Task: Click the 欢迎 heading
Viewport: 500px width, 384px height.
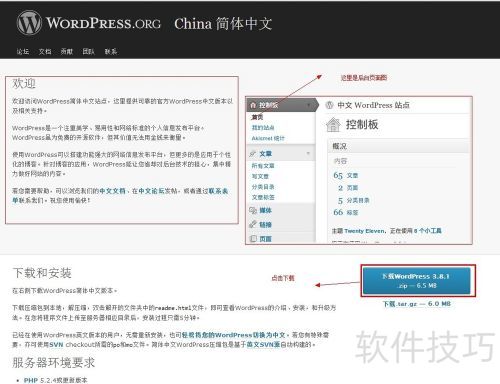Action: click(24, 84)
